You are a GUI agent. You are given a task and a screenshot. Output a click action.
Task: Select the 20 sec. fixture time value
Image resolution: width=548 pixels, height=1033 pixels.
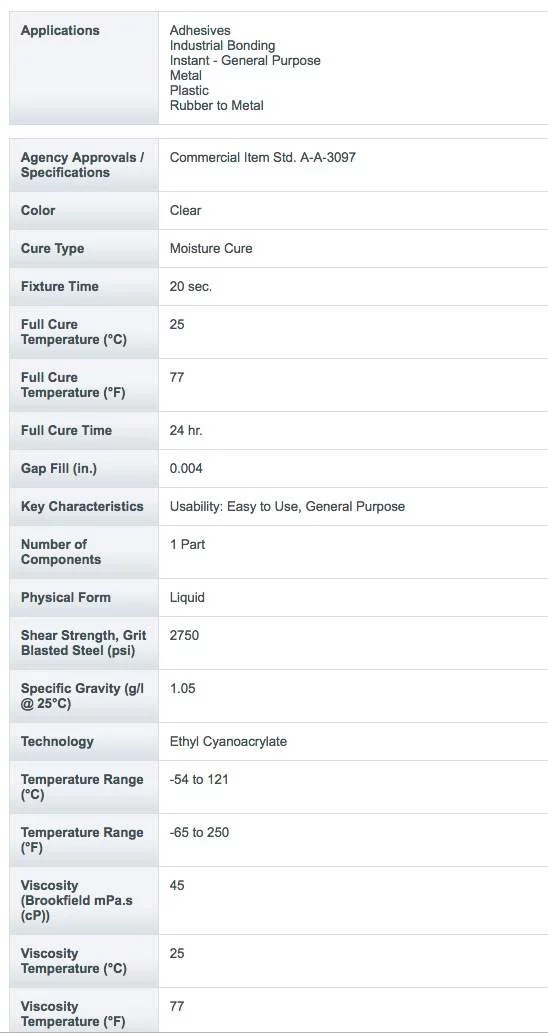pos(191,287)
